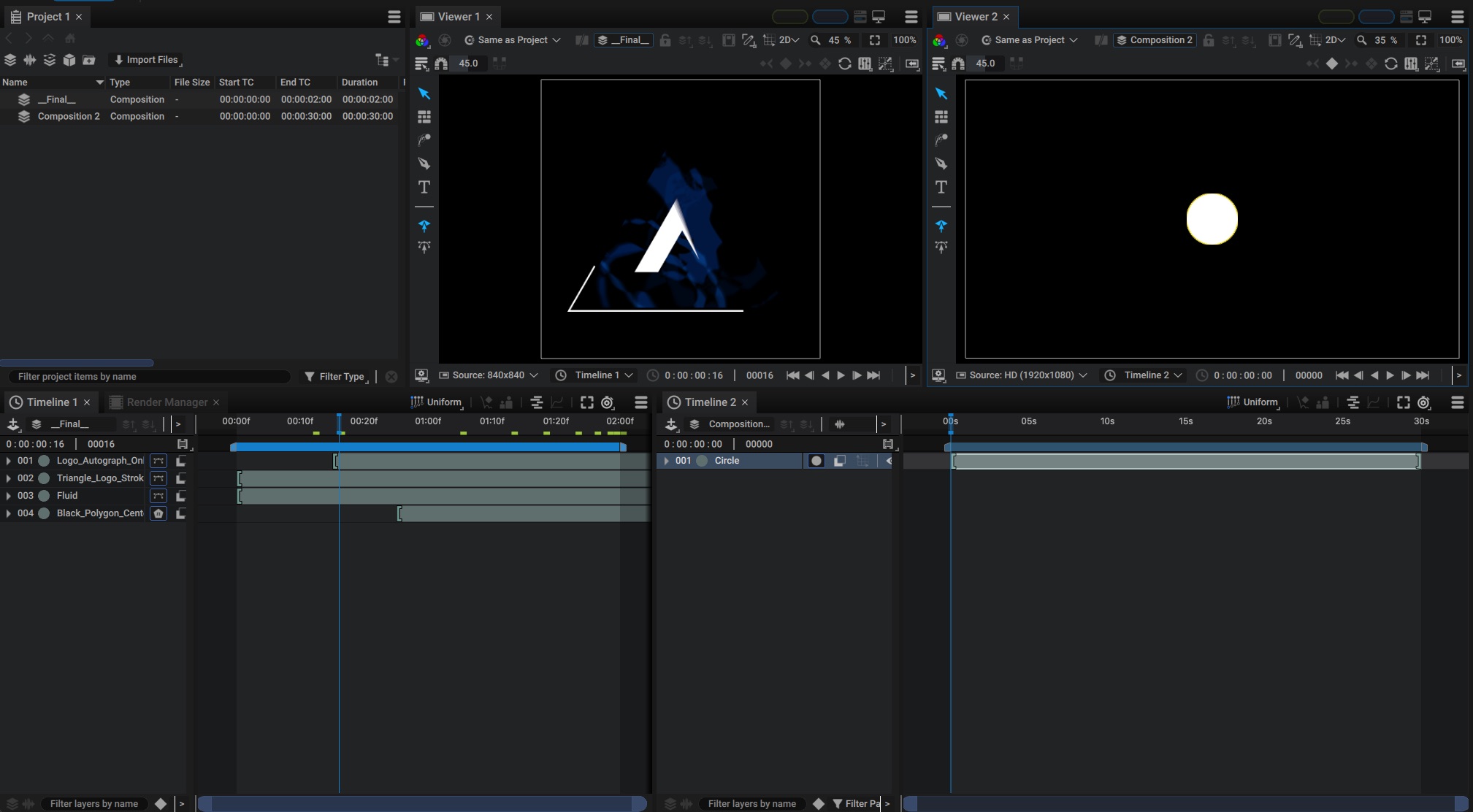Screen dimensions: 1473x812
Task: Open Same as Project dropdown in Viewer 1
Action: pos(513,40)
